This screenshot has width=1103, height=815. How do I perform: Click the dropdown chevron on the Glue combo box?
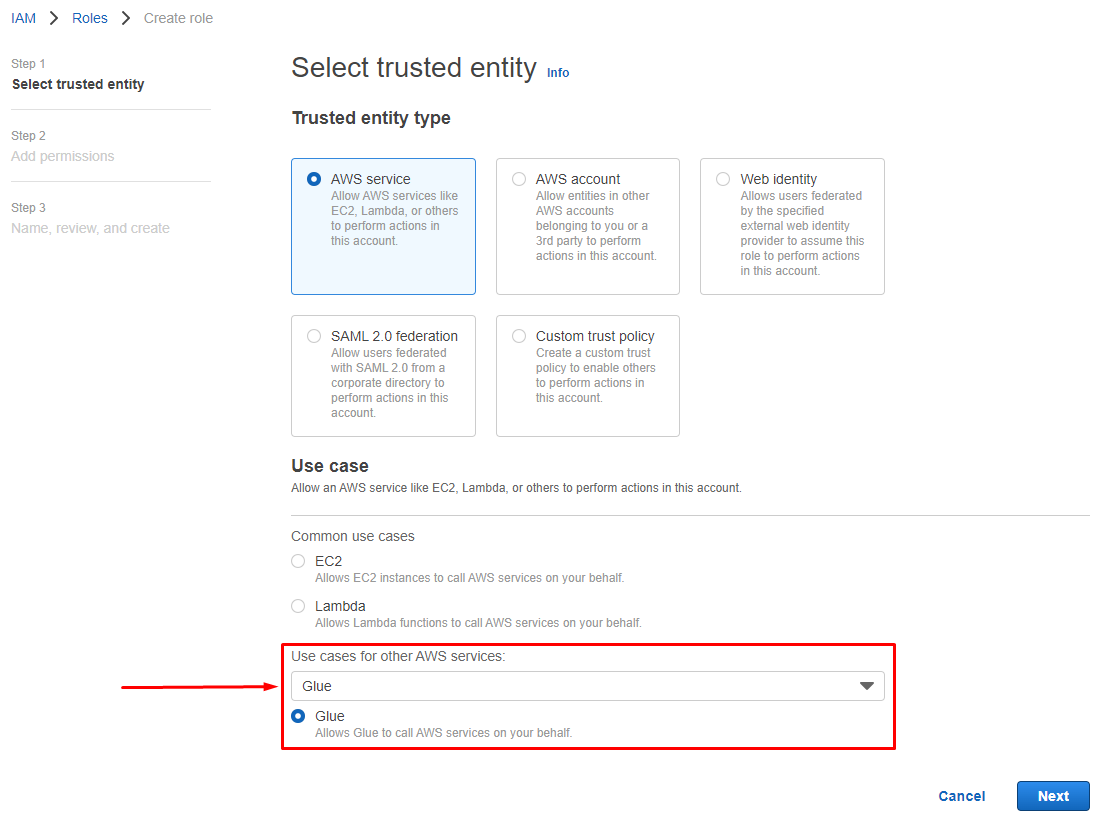click(x=868, y=686)
